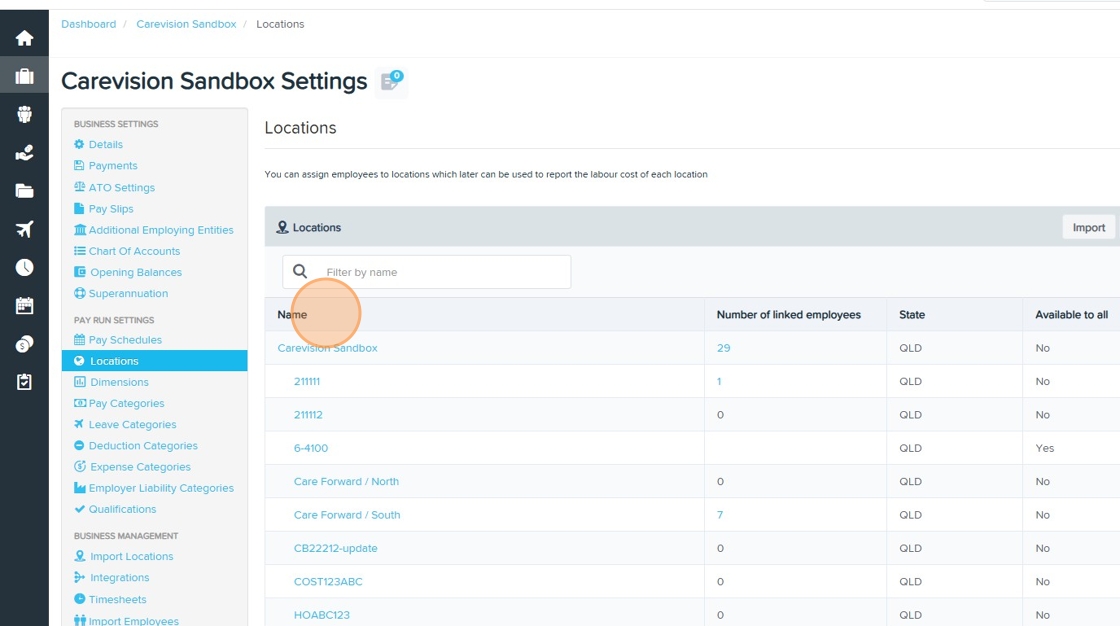Open the dollar coin expenses icon in sidebar

[24, 344]
